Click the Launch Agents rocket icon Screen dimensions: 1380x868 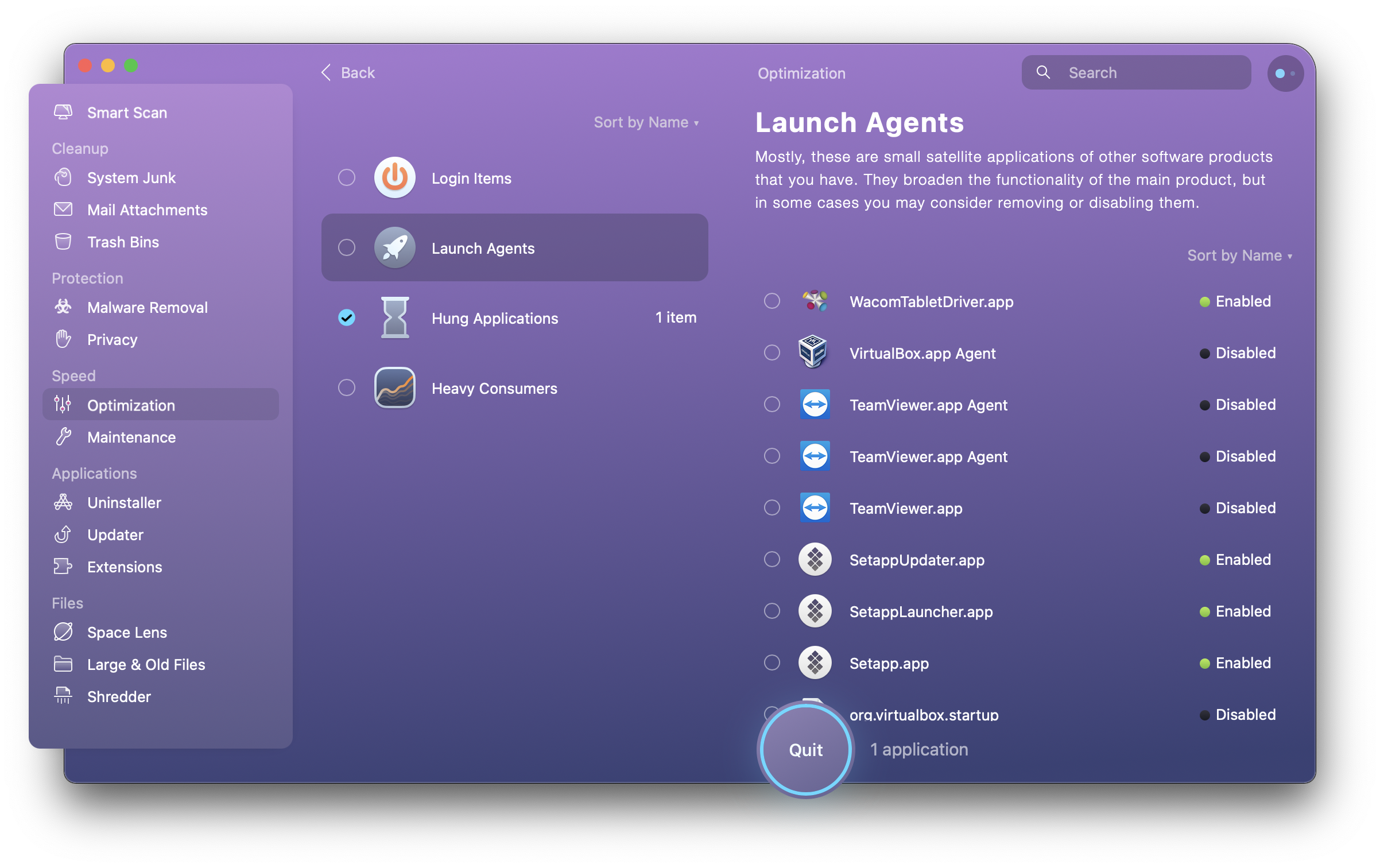(395, 247)
